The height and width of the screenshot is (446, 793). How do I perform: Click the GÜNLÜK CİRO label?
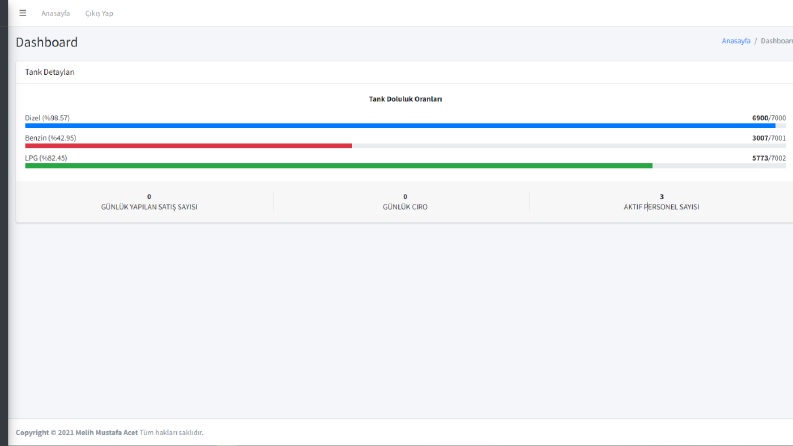pos(405,207)
